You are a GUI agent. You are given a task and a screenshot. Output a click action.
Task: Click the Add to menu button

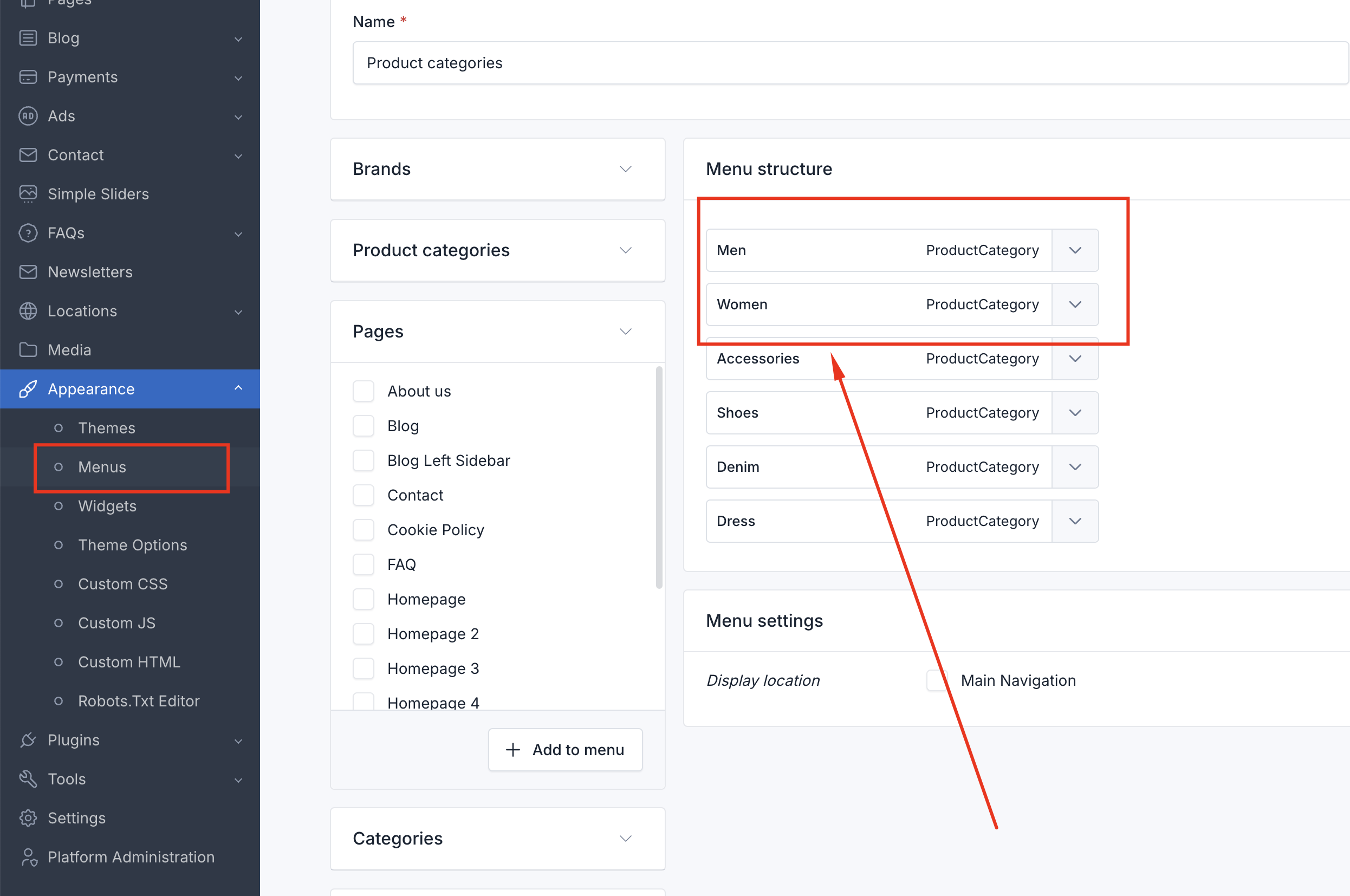click(x=565, y=750)
